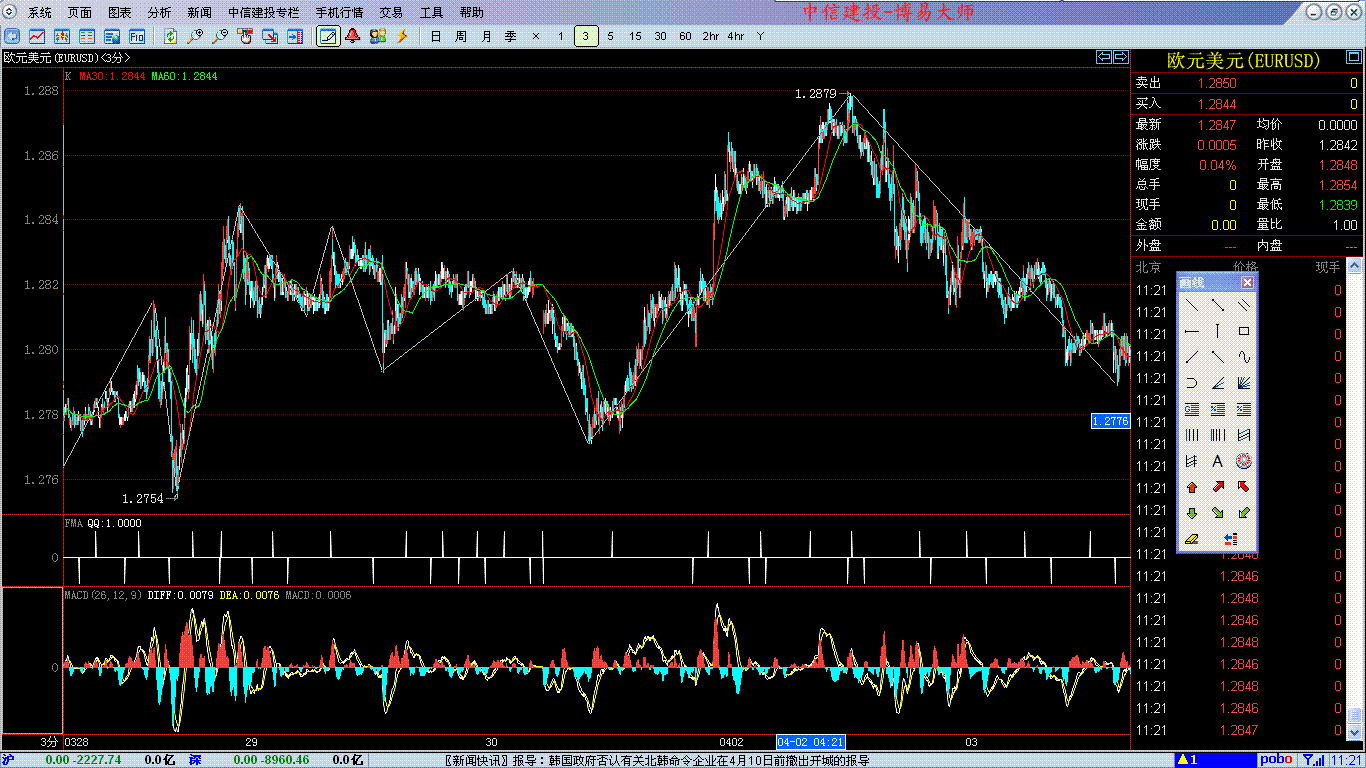
Task: Select the text annotation tool A
Action: pos(1218,461)
